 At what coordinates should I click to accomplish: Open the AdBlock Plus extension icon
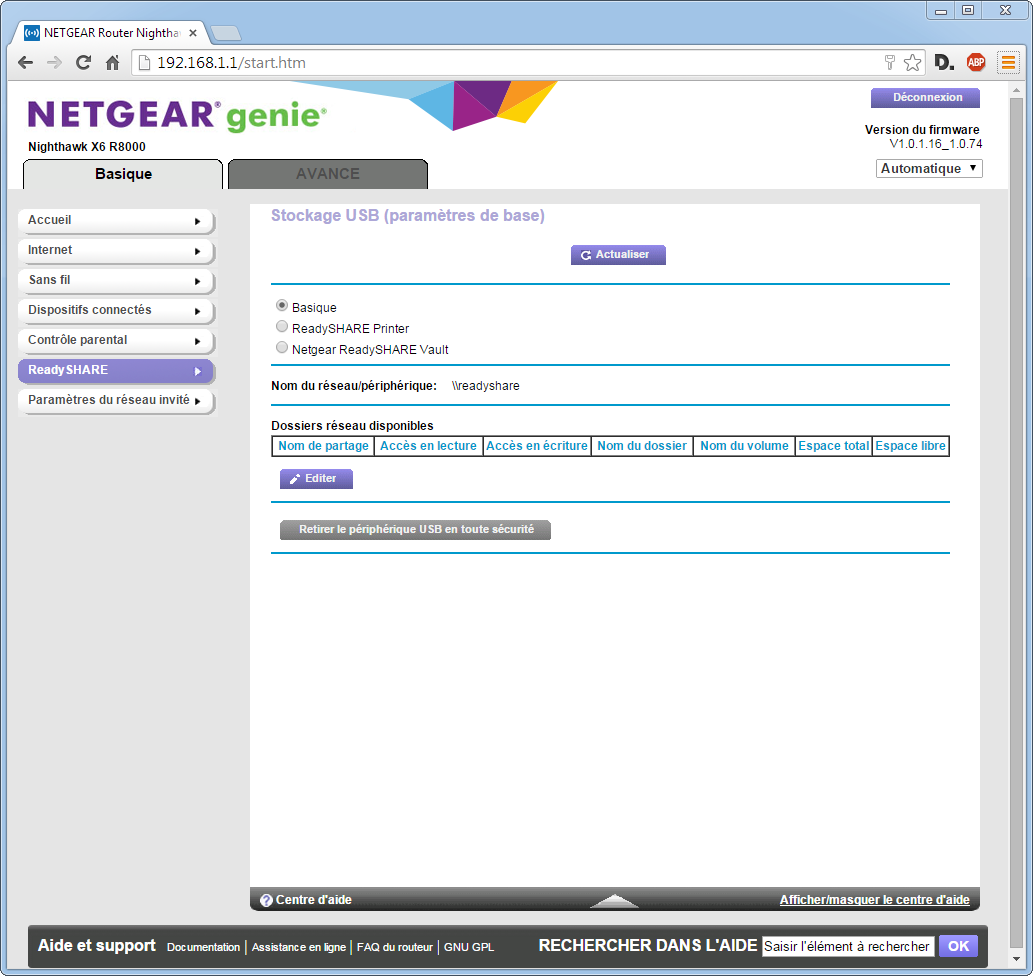[x=976, y=63]
